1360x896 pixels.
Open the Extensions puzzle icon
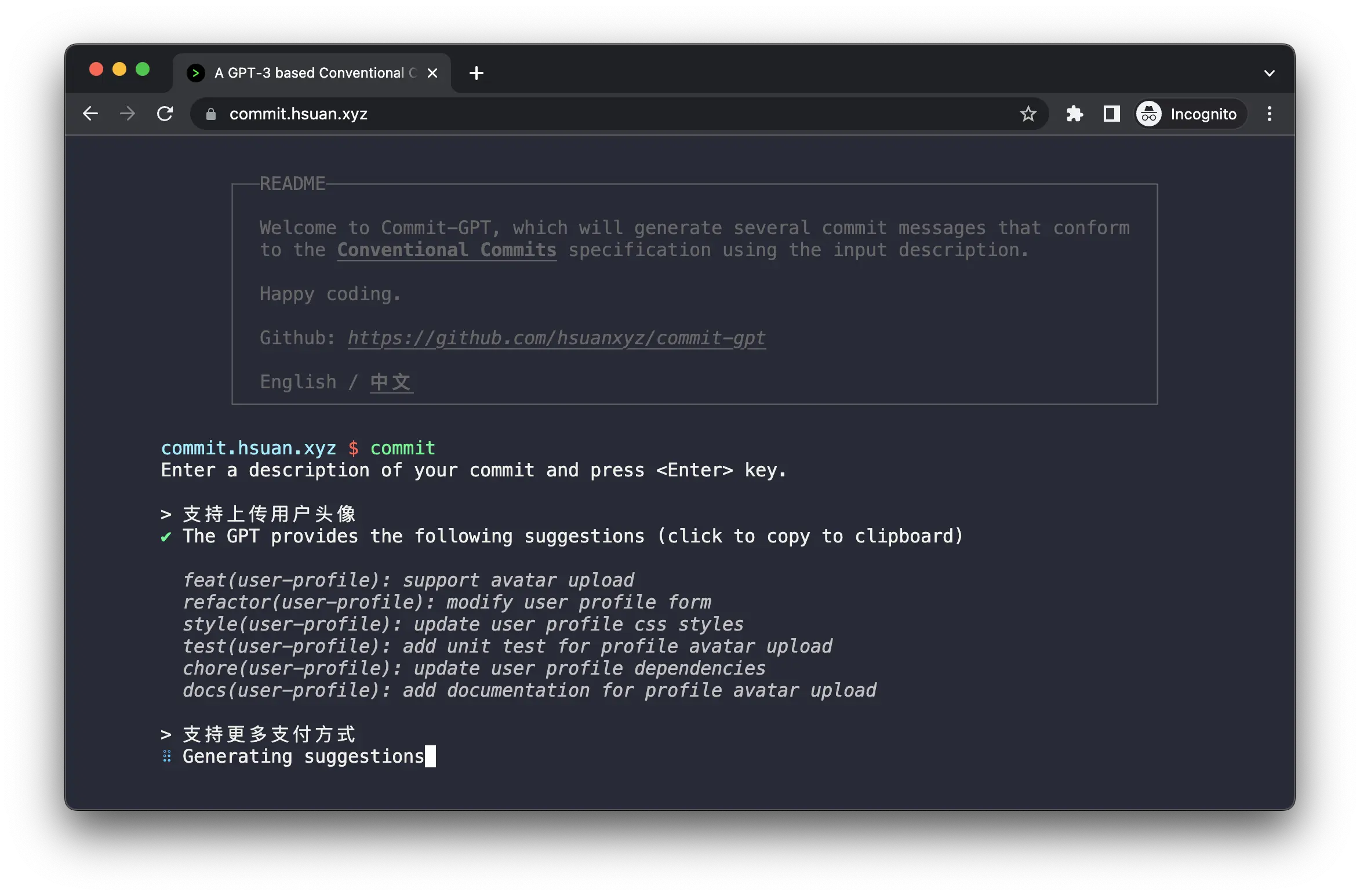(1075, 114)
